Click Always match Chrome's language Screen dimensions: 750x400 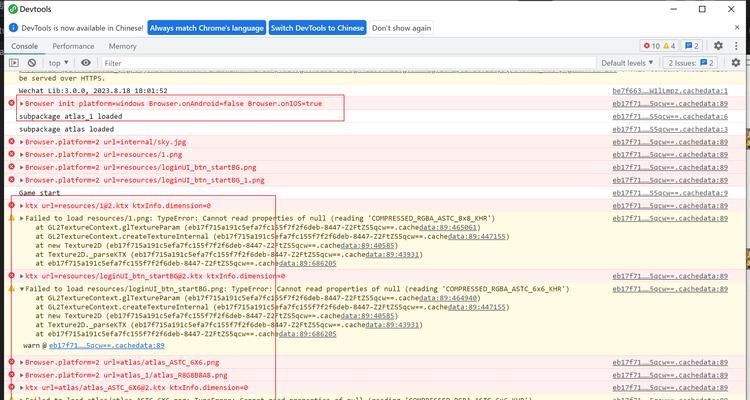[207, 28]
